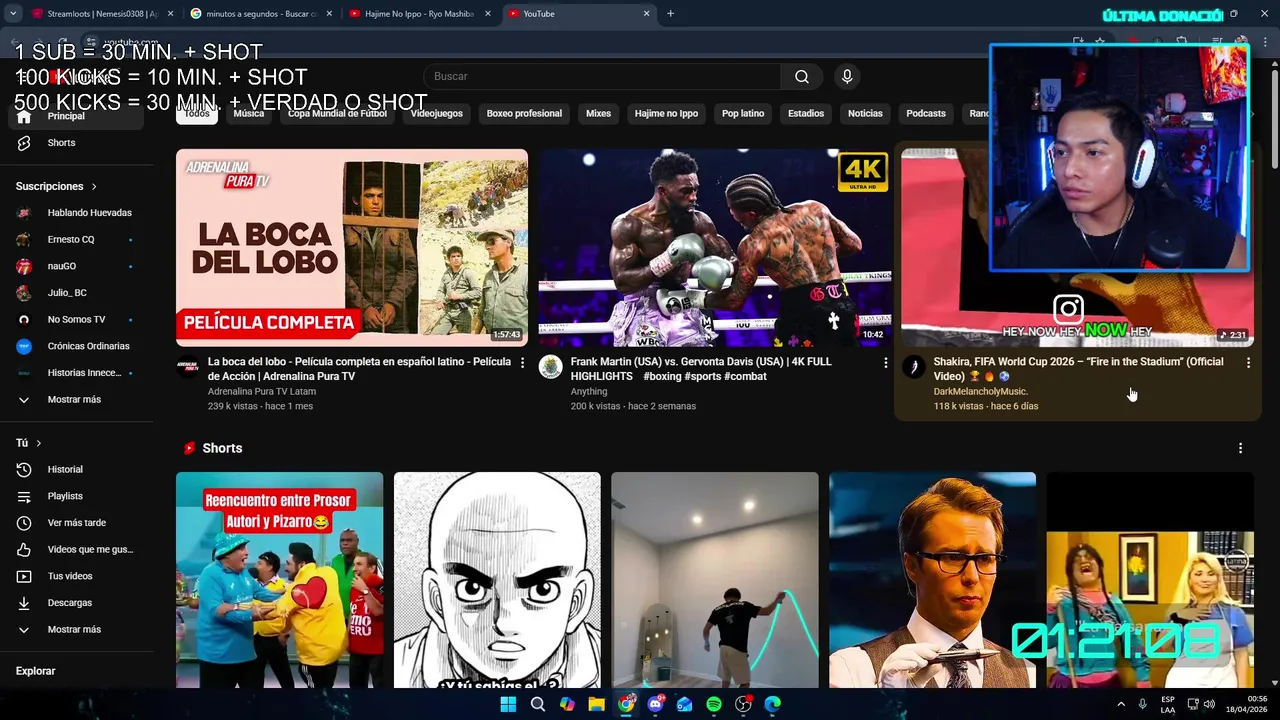This screenshot has height=720, width=1280.
Task: Select Hajime no Ippo filter chip
Action: tap(666, 114)
